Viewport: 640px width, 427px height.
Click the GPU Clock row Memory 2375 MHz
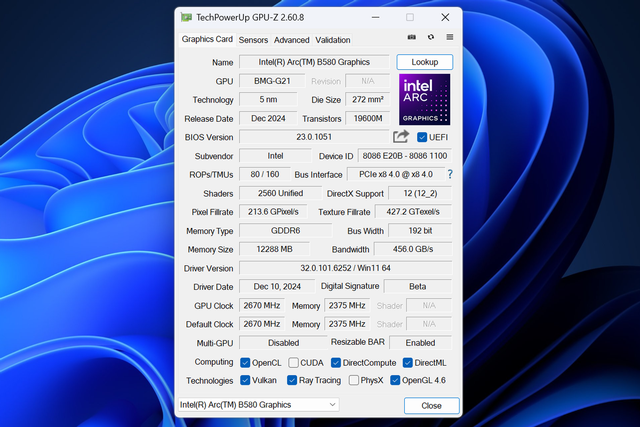pyautogui.click(x=347, y=305)
